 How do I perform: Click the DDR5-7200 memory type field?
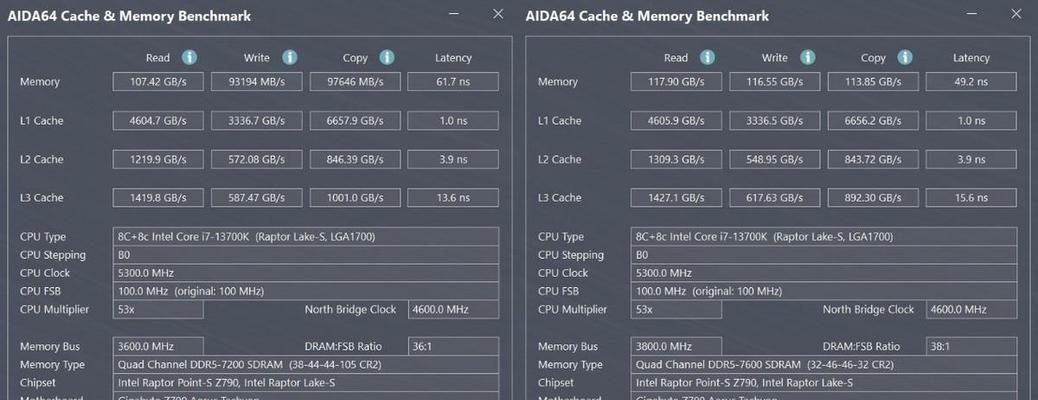click(306, 364)
